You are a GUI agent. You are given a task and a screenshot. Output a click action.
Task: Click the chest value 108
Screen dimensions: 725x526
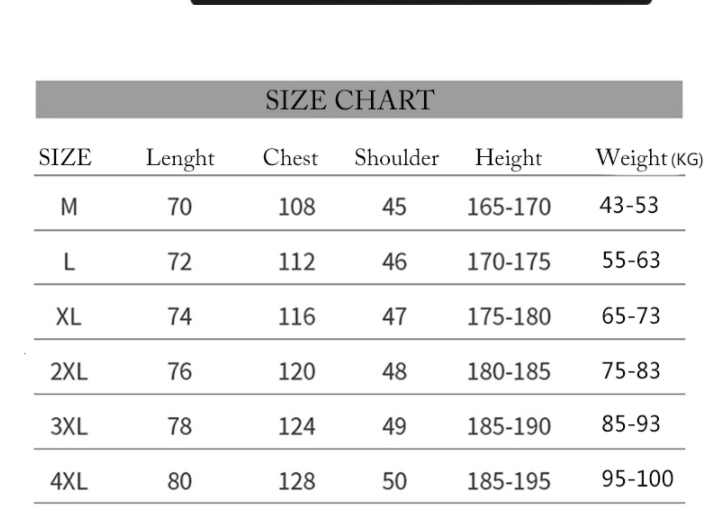coord(296,208)
